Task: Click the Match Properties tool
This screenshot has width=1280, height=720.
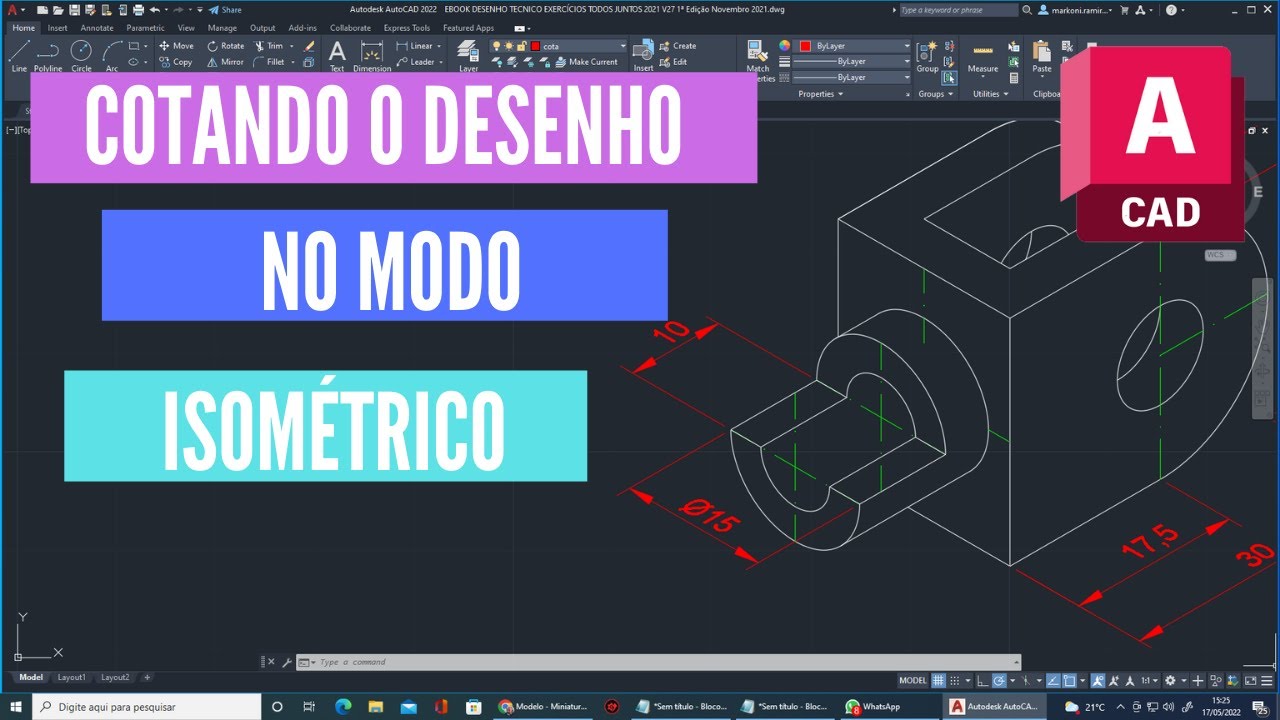Action: [x=758, y=60]
